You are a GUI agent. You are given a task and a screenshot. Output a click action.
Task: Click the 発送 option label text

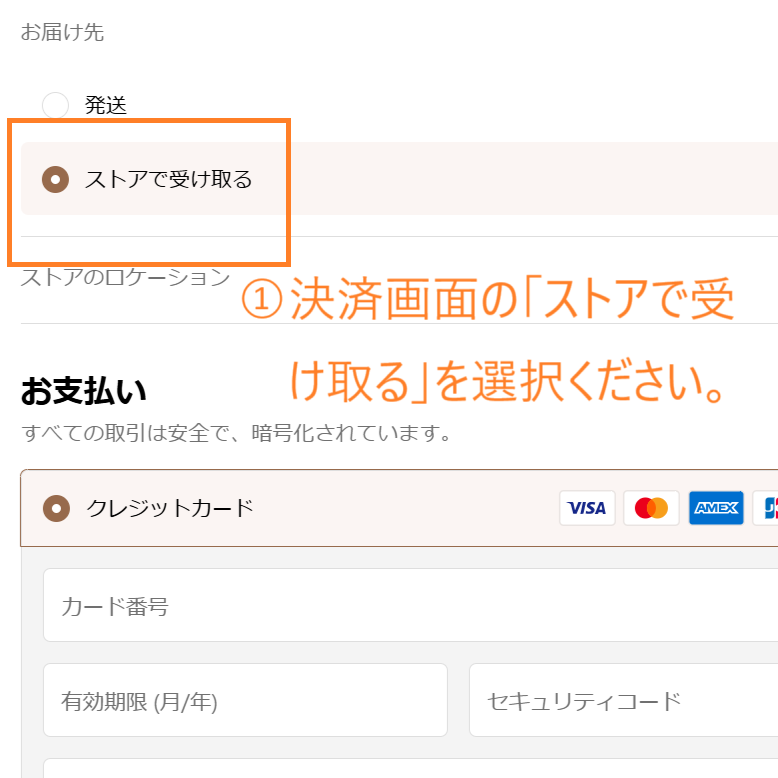(x=106, y=105)
